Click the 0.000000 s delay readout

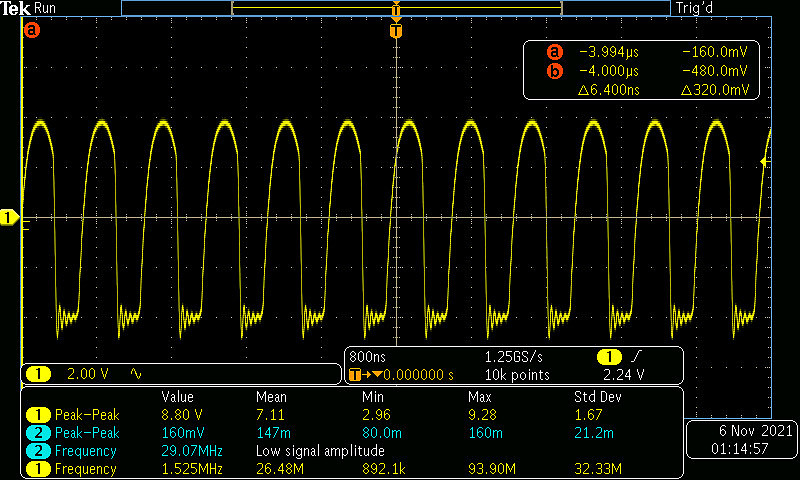point(418,375)
